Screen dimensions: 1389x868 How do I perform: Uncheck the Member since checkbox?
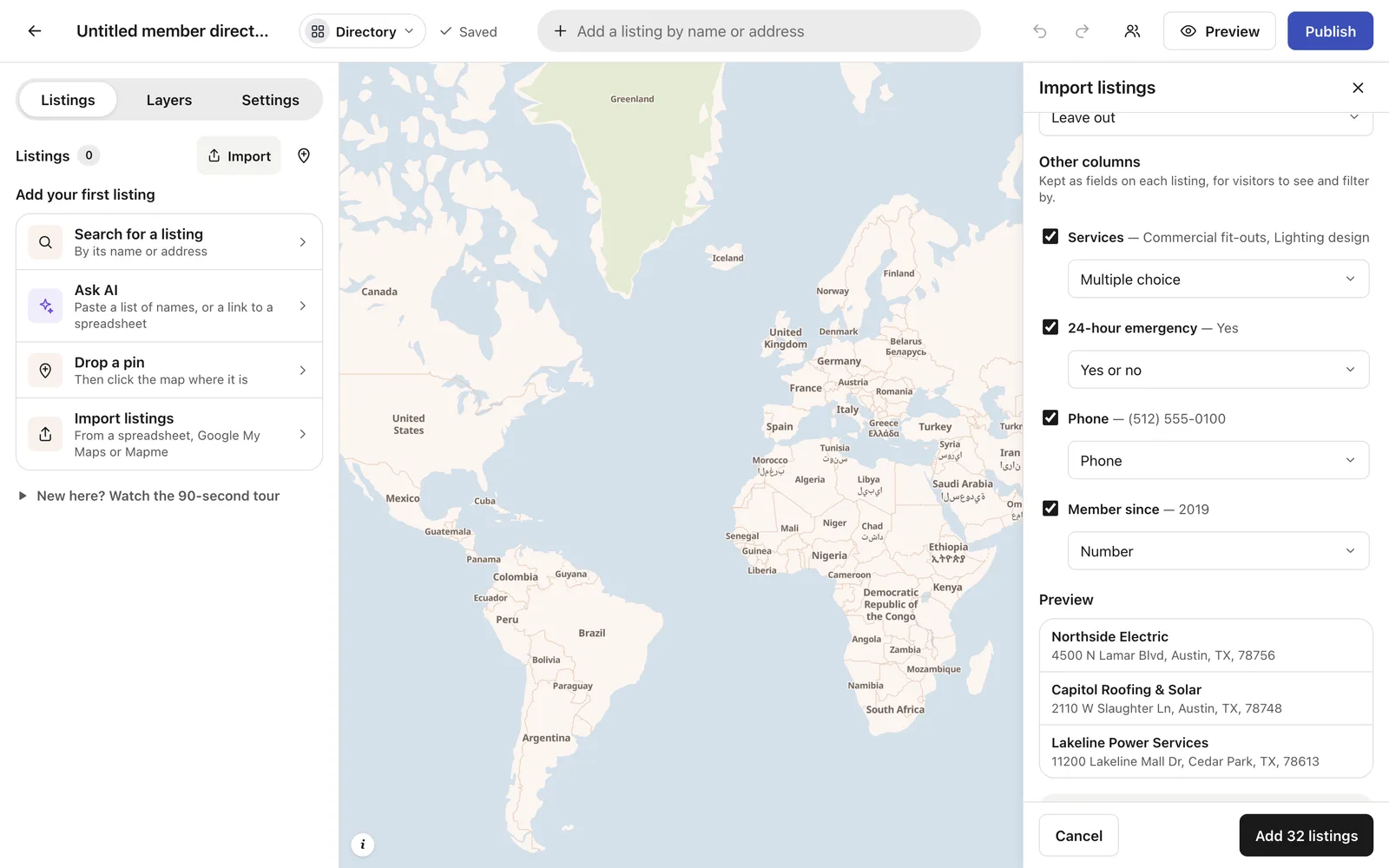(1050, 509)
